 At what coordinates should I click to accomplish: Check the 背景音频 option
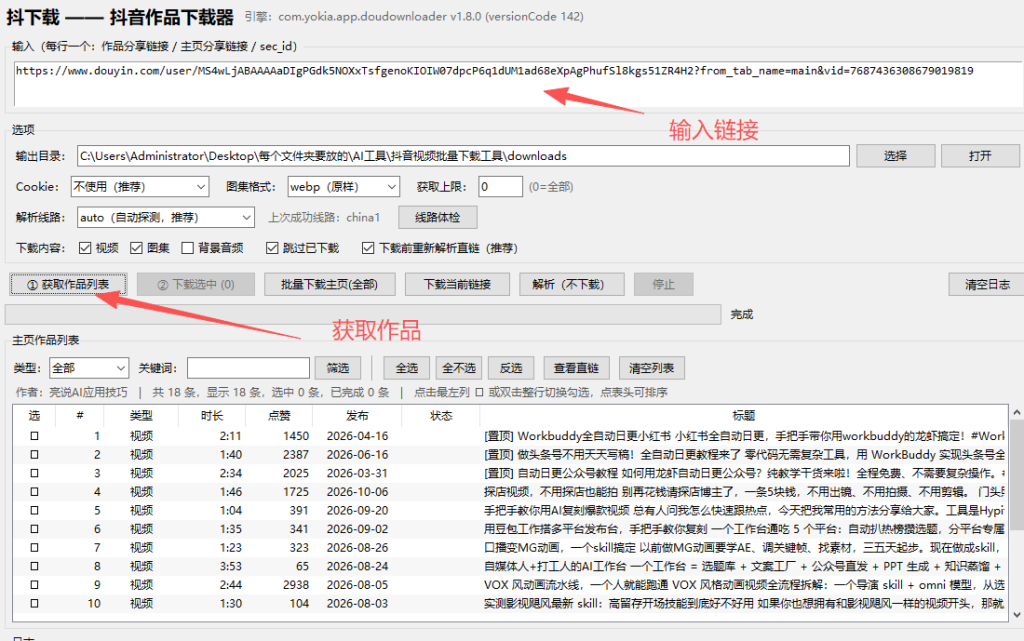click(187, 248)
